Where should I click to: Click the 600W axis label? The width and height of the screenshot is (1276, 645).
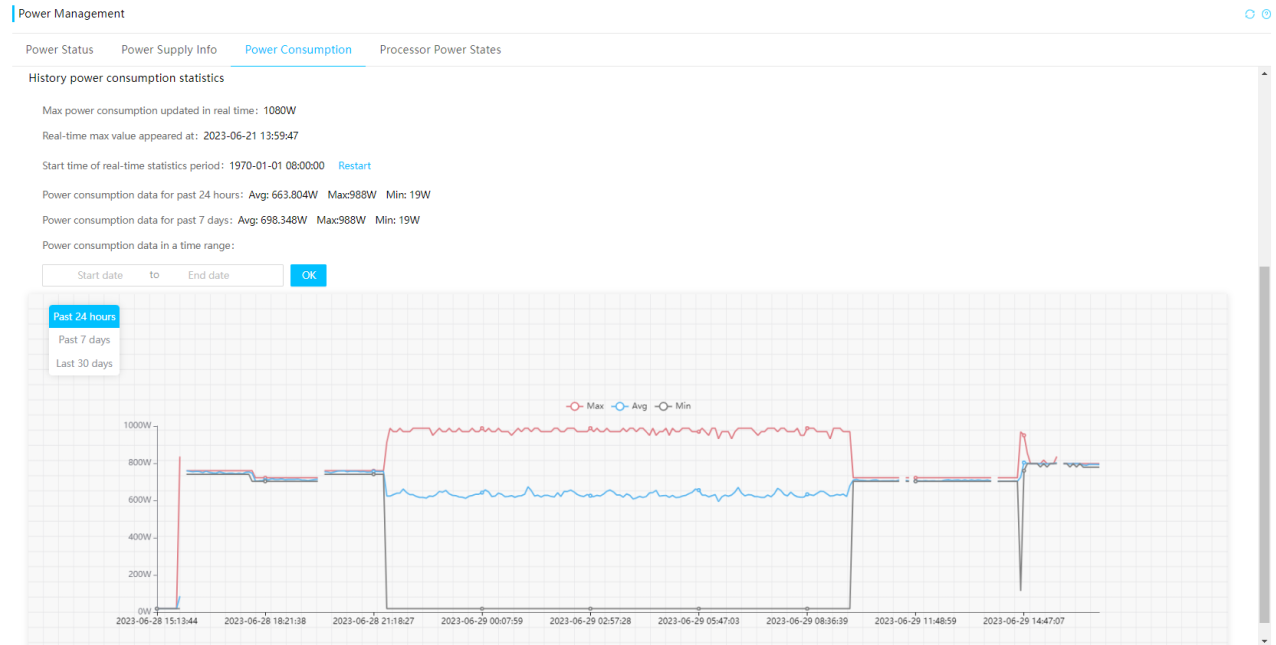tap(139, 500)
